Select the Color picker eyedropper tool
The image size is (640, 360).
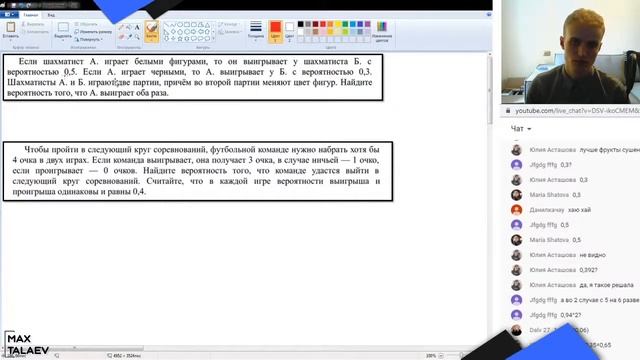coord(129,37)
